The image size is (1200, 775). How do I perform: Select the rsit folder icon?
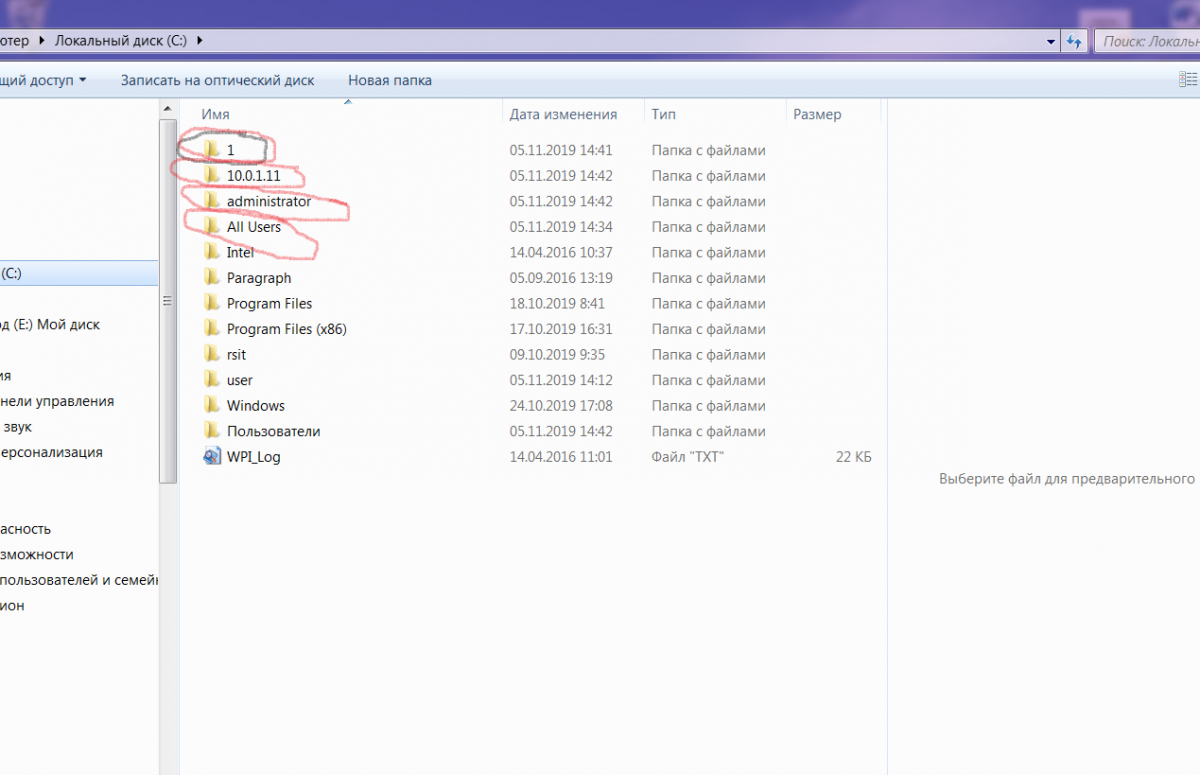(211, 354)
